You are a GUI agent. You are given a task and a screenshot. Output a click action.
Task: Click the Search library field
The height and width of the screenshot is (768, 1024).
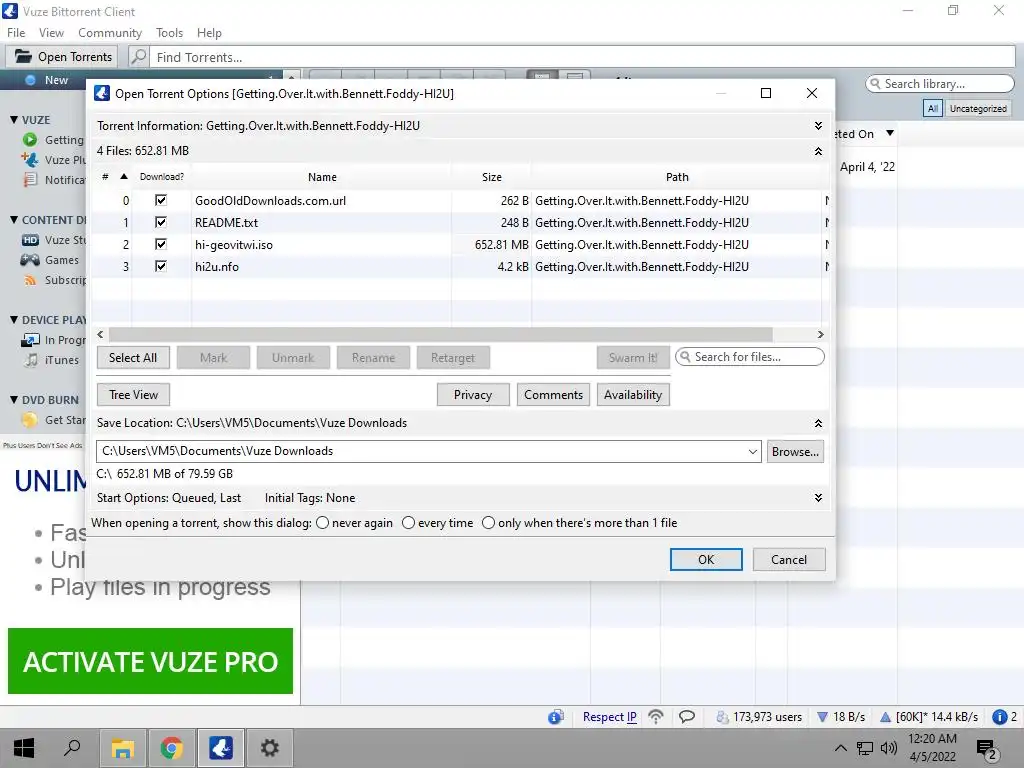tap(940, 84)
